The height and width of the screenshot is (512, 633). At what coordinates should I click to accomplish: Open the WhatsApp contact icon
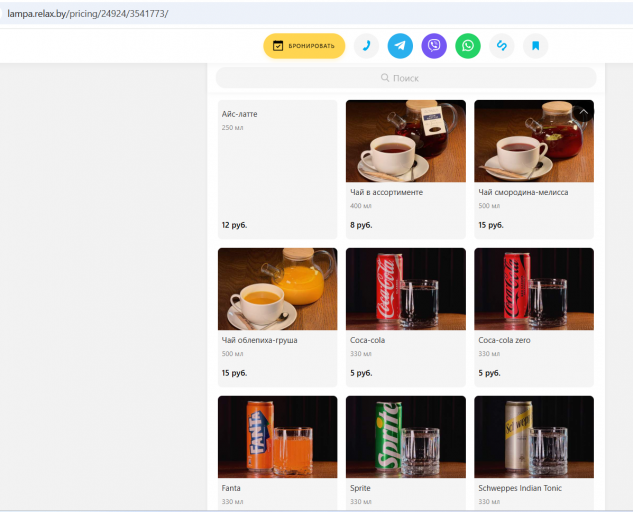click(468, 46)
